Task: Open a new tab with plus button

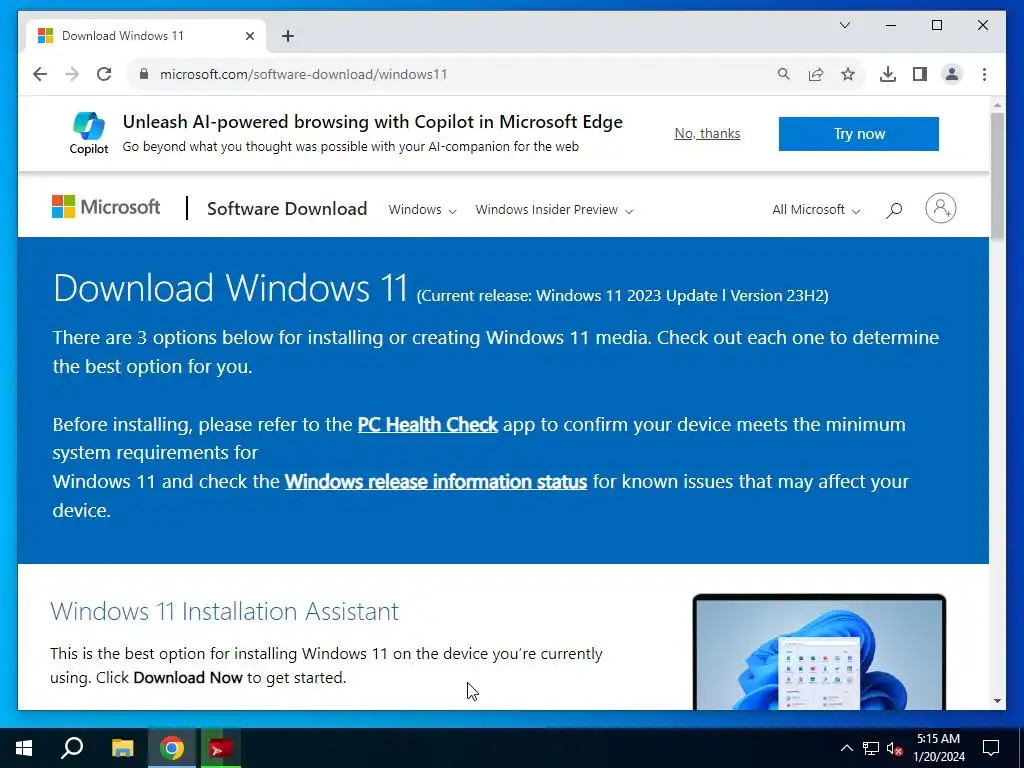Action: point(288,36)
